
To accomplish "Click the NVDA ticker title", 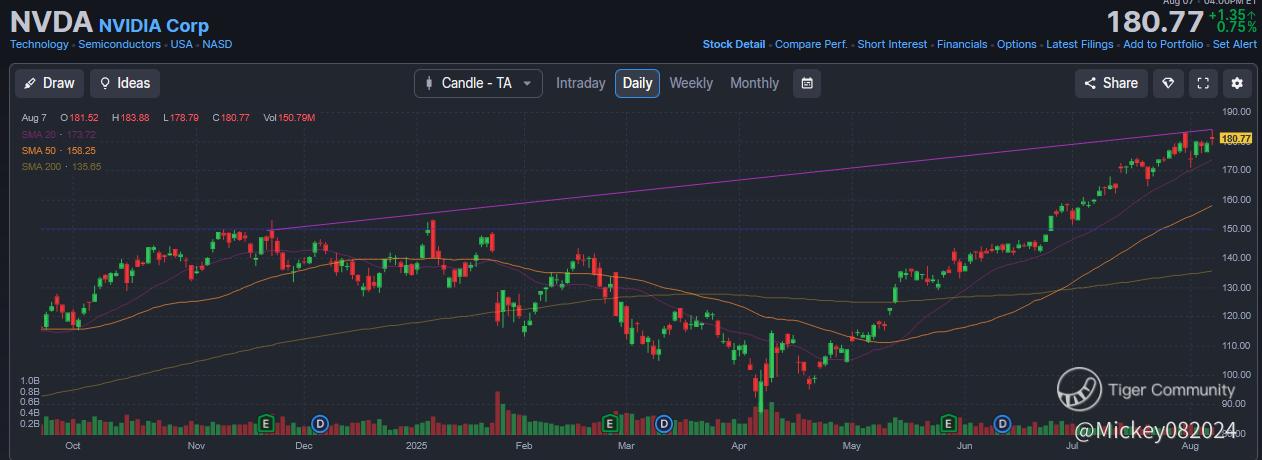I will click(x=51, y=22).
